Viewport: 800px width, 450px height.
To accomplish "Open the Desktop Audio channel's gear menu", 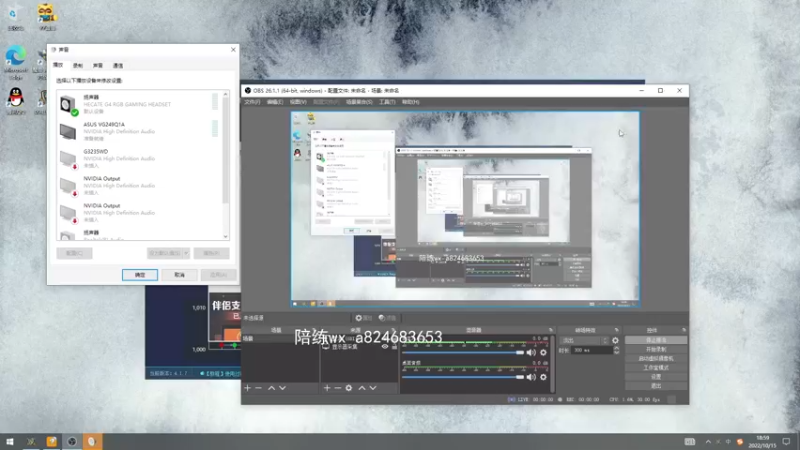I will (543, 377).
